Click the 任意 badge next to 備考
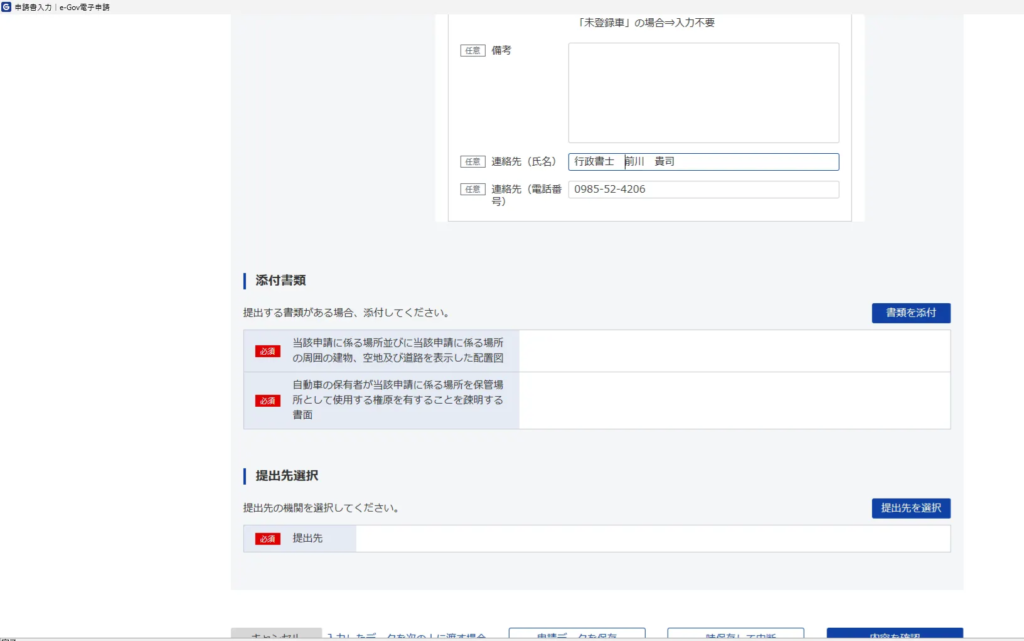The height and width of the screenshot is (641, 1024). coord(473,51)
